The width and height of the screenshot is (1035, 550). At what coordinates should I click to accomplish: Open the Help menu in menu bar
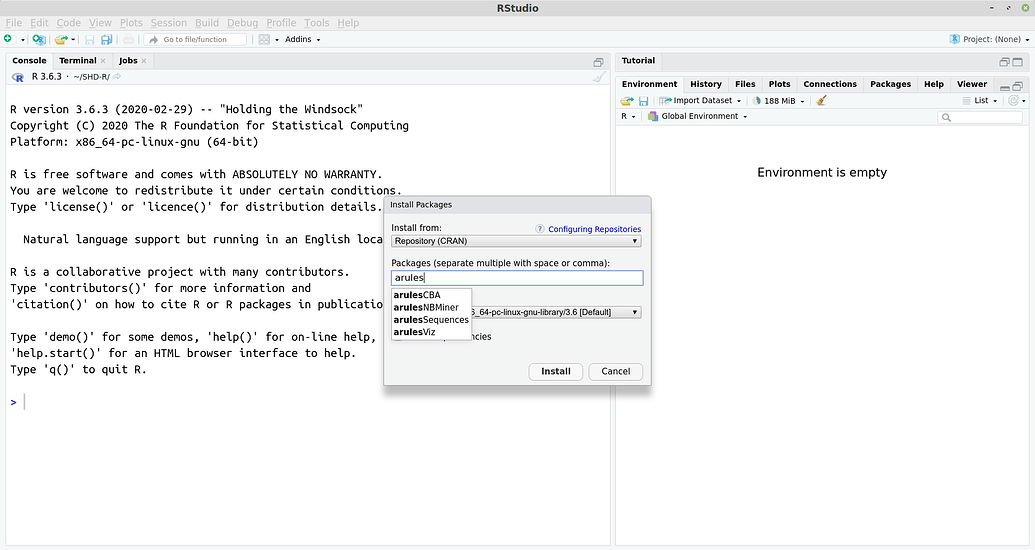coord(348,22)
